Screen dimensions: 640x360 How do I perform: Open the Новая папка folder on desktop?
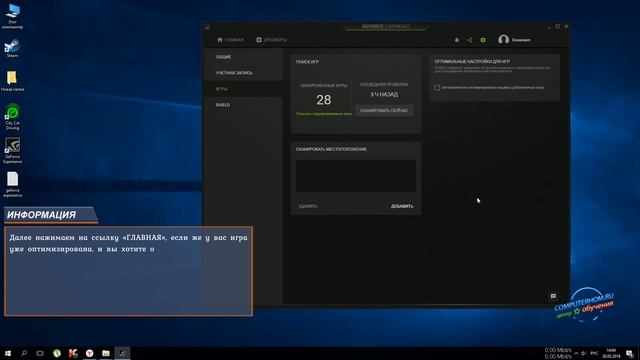pos(12,81)
